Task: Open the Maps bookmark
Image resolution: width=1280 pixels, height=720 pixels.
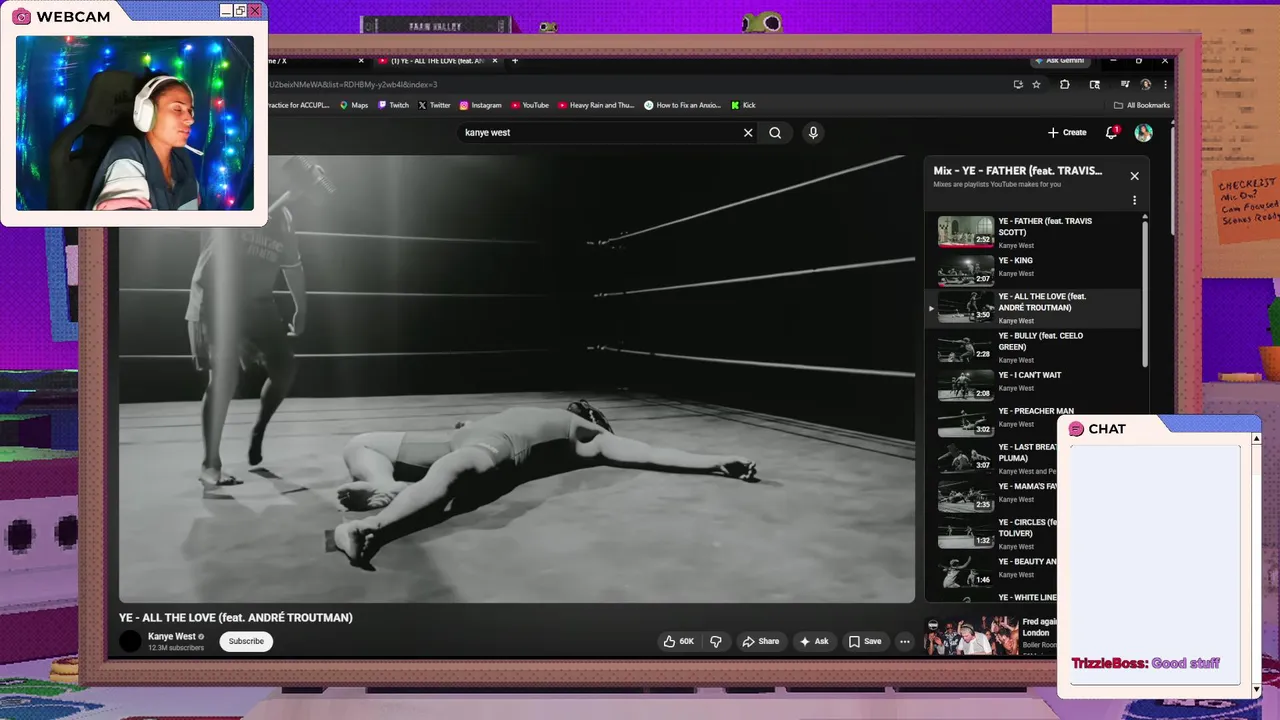Action: 354,105
